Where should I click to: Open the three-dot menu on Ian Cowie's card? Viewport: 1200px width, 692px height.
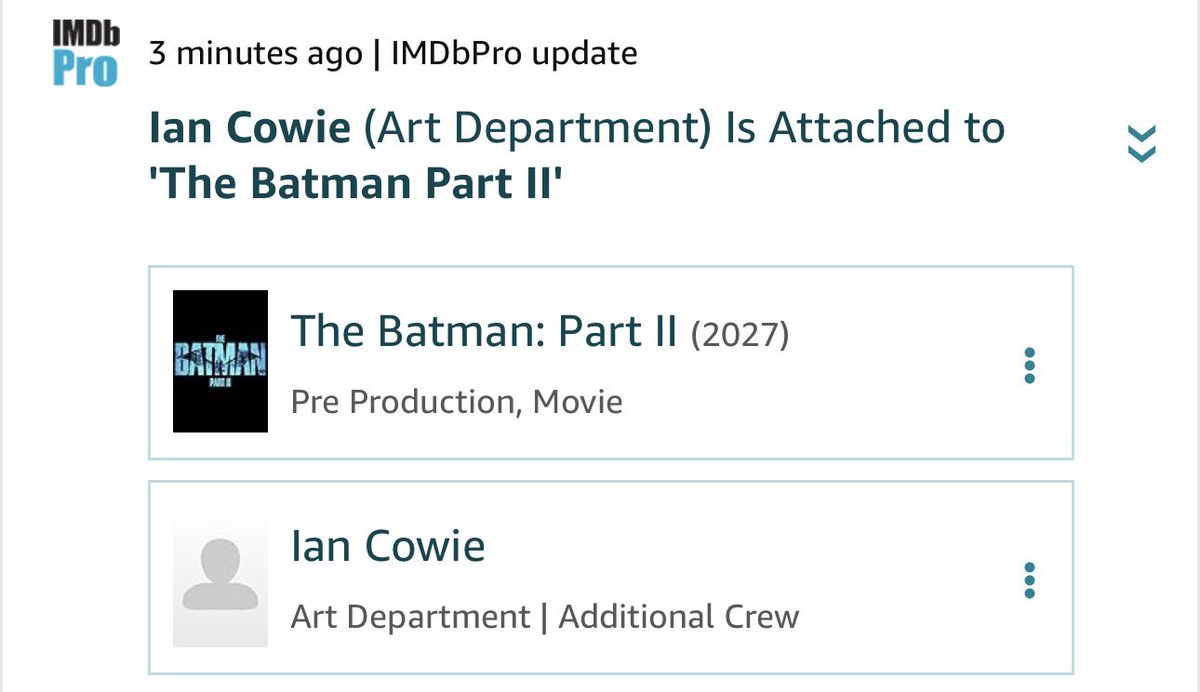click(x=1030, y=580)
